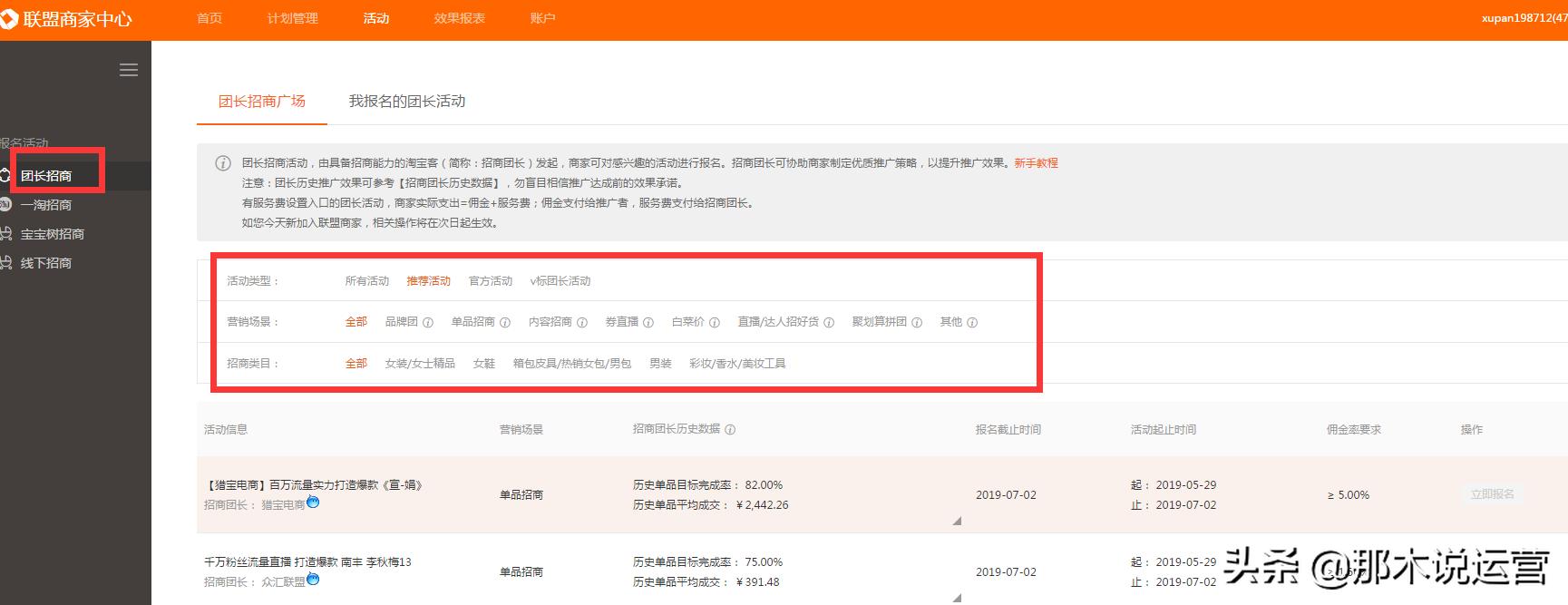The image size is (1568, 605).
Task: Click info icon next to 券直播
Action: (648, 322)
